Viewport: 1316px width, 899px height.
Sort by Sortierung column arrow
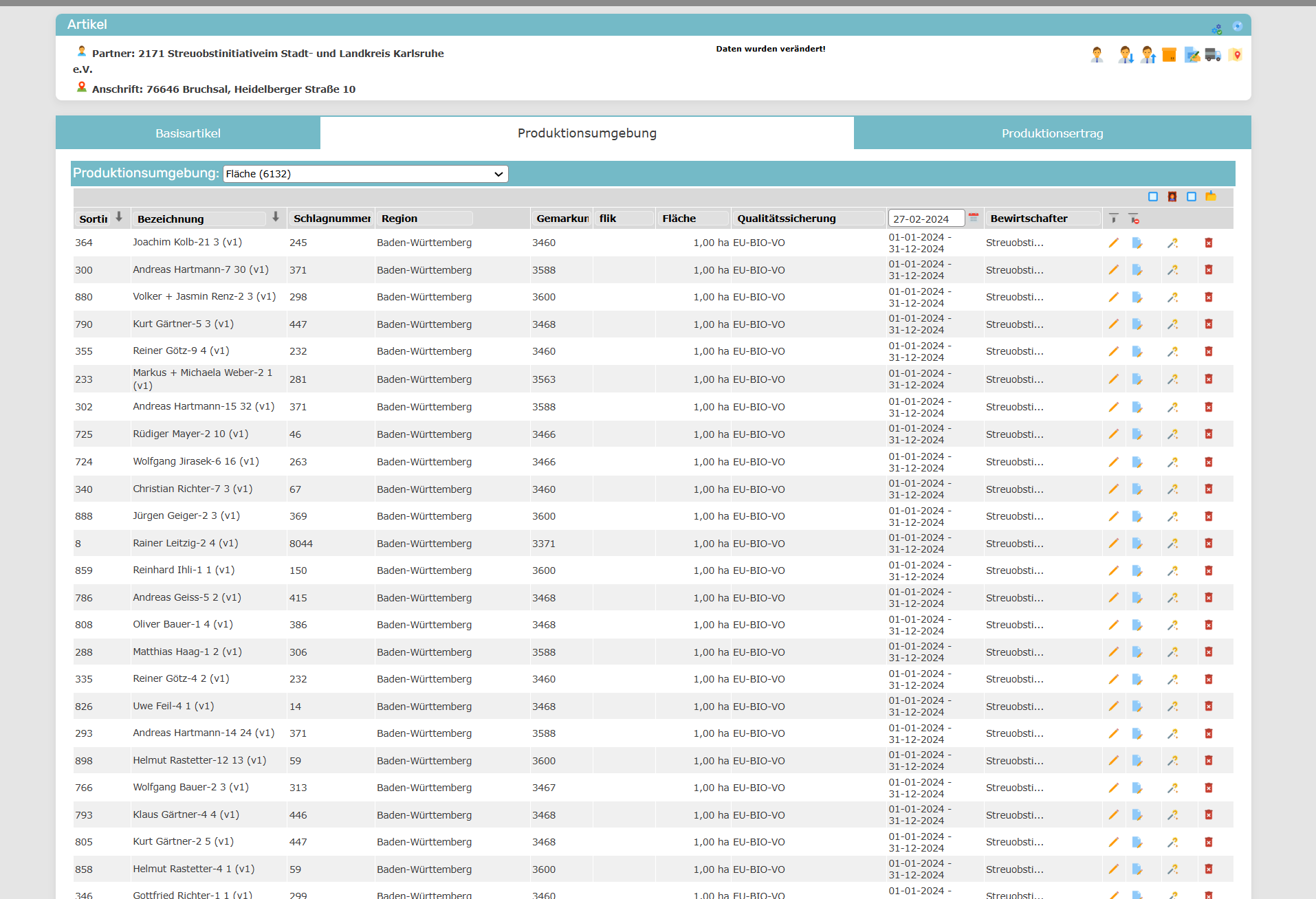[119, 217]
